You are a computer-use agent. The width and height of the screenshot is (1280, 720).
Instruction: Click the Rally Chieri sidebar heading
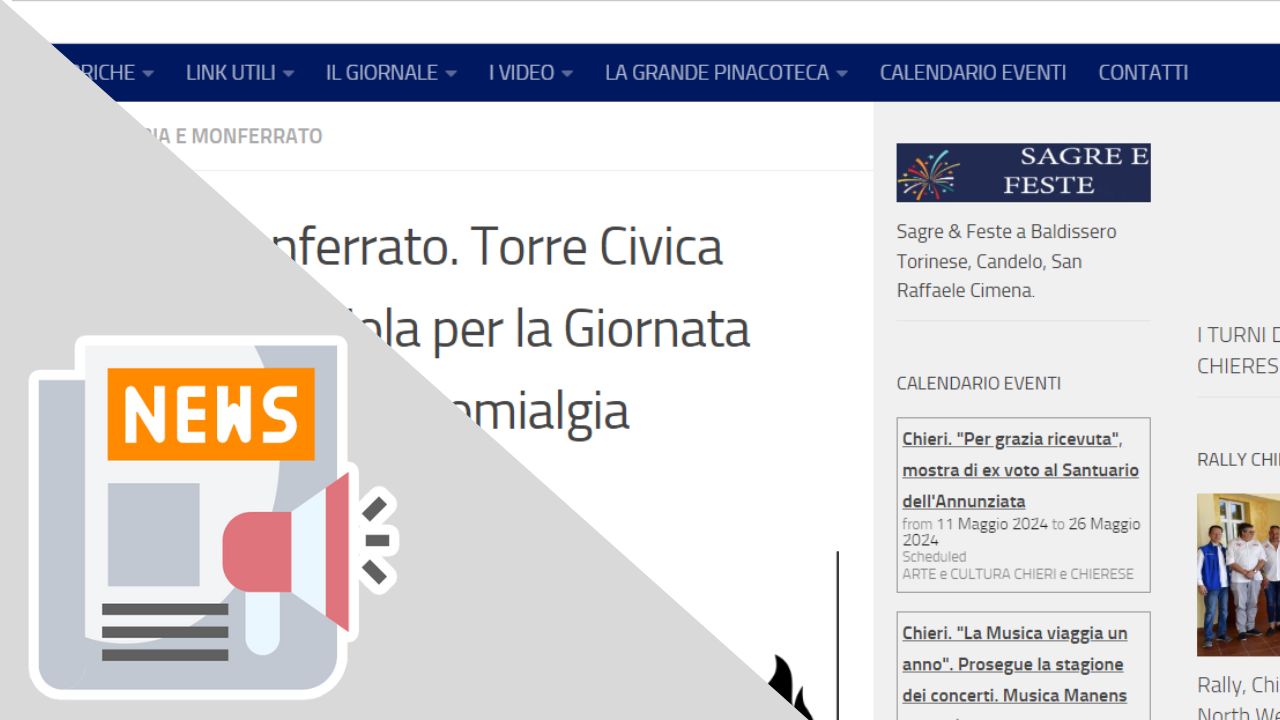pyautogui.click(x=1238, y=459)
